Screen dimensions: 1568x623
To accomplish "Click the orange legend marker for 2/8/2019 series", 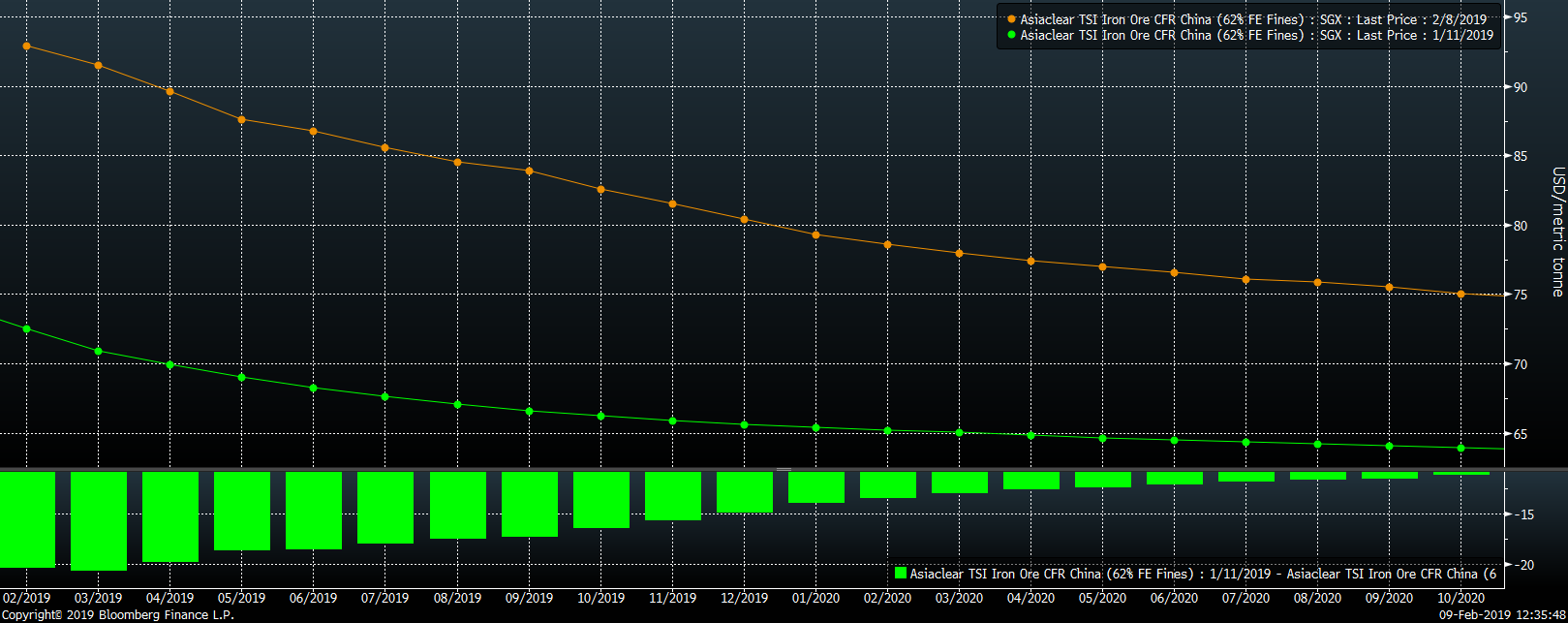I will 1011,19.
